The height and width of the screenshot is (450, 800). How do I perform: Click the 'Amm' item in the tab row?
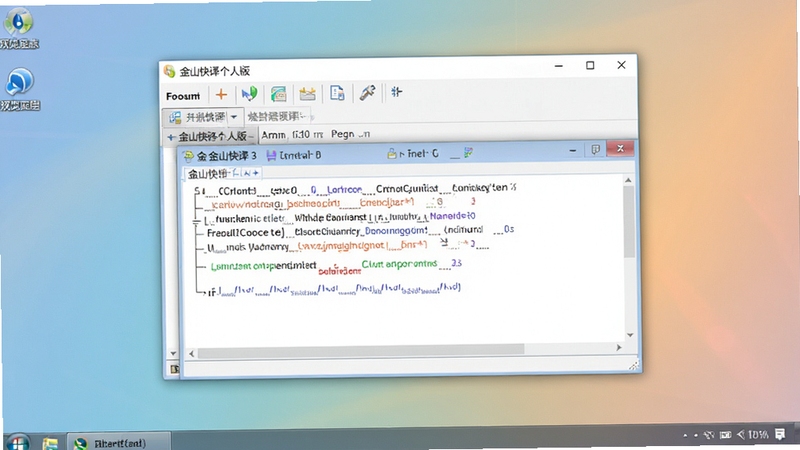pos(273,135)
